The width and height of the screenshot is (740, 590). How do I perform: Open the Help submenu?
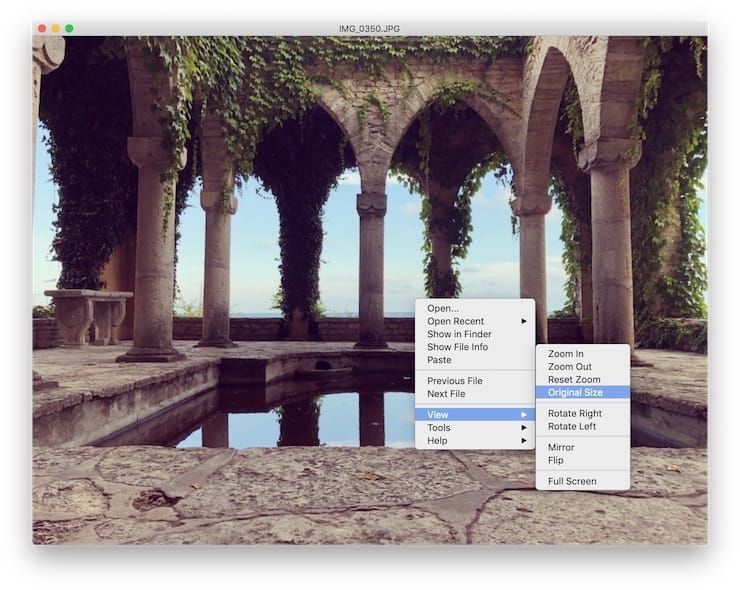(475, 440)
